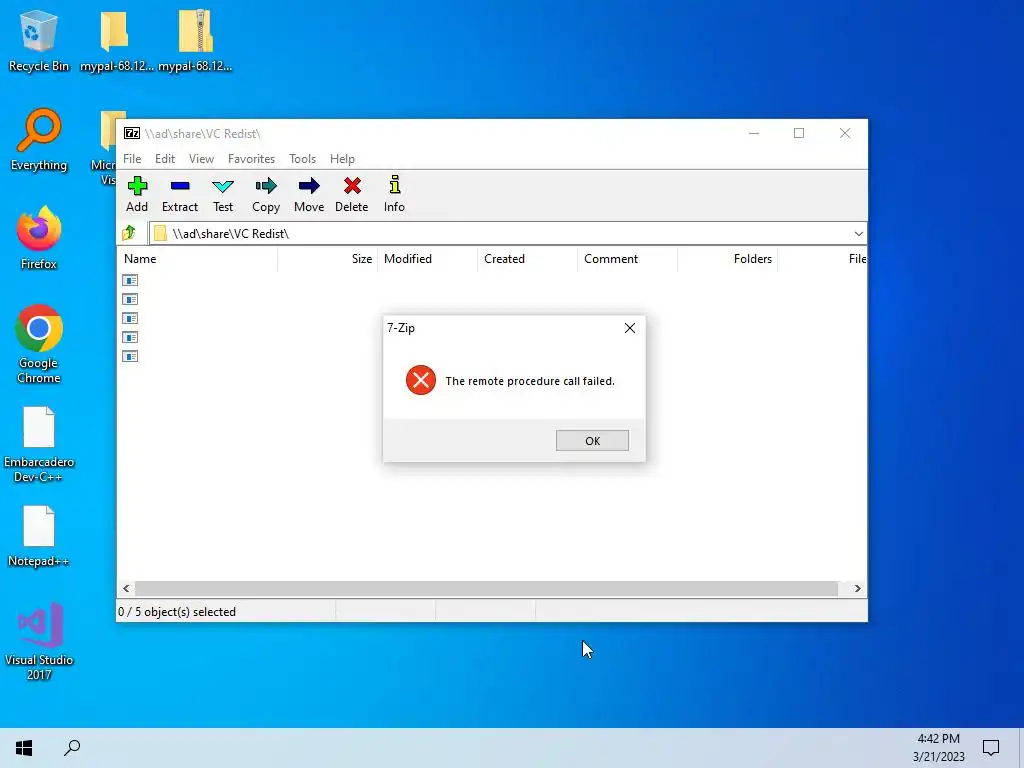Click the horizontal scrollbar track
The height and width of the screenshot is (768, 1024).
(486, 588)
